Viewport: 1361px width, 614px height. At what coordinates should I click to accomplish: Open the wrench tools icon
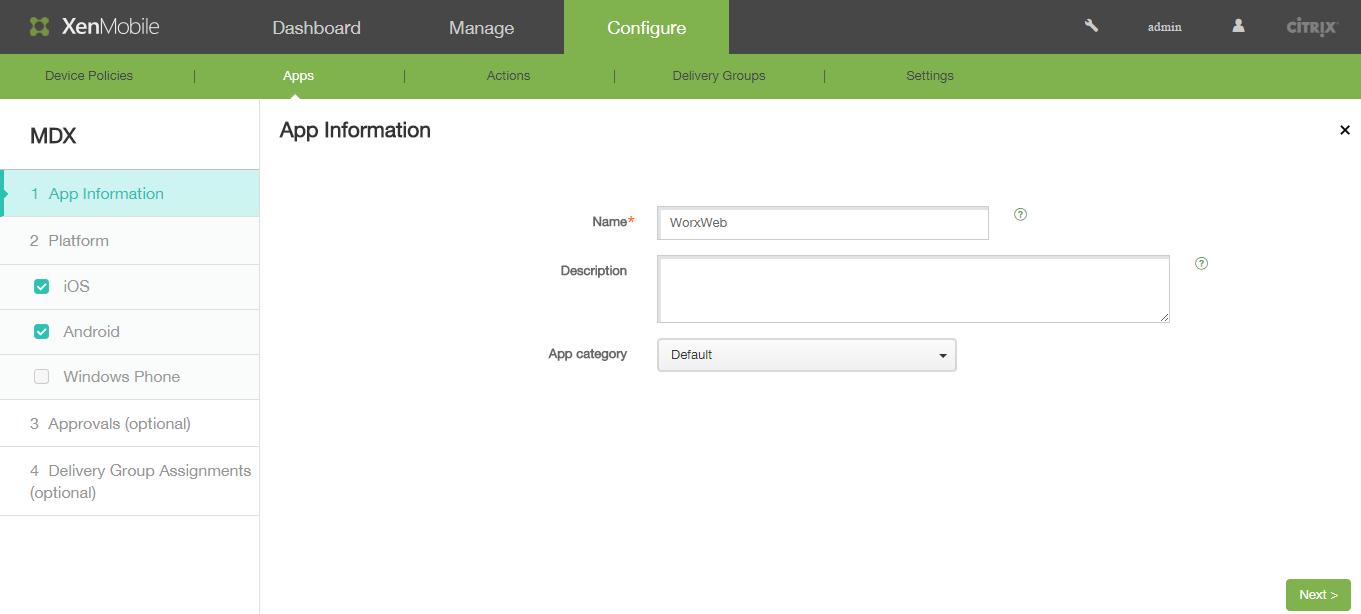coord(1091,26)
